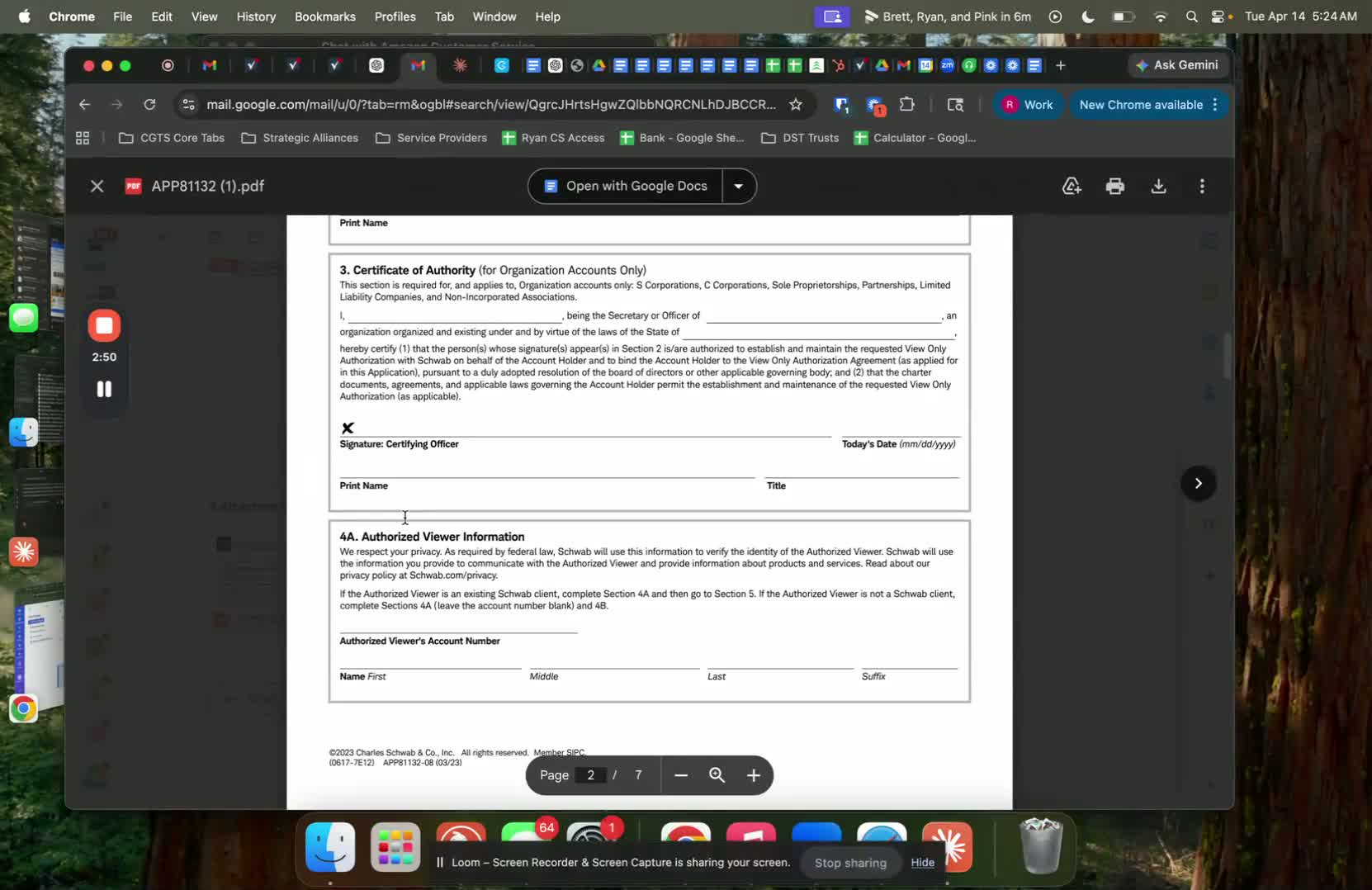Print the PDF with the printer icon
The height and width of the screenshot is (890, 1372).
(1115, 187)
